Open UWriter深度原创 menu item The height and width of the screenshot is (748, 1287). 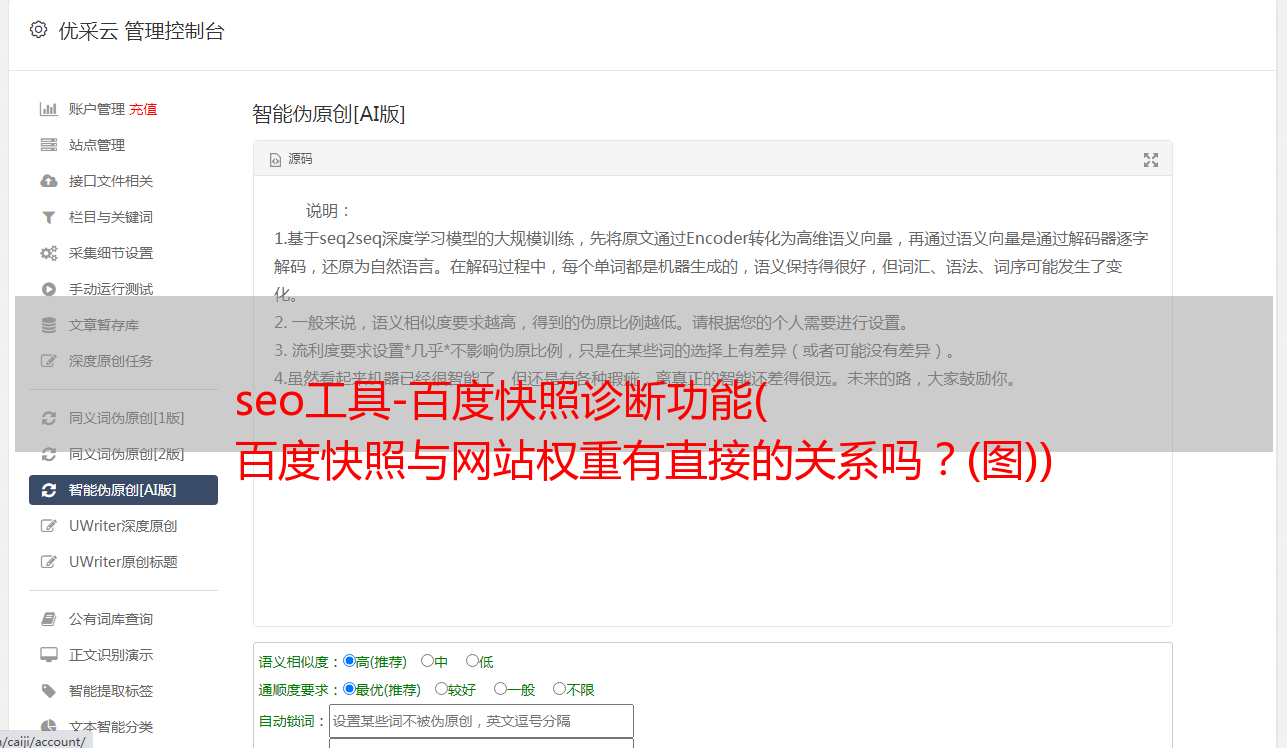click(x=123, y=526)
